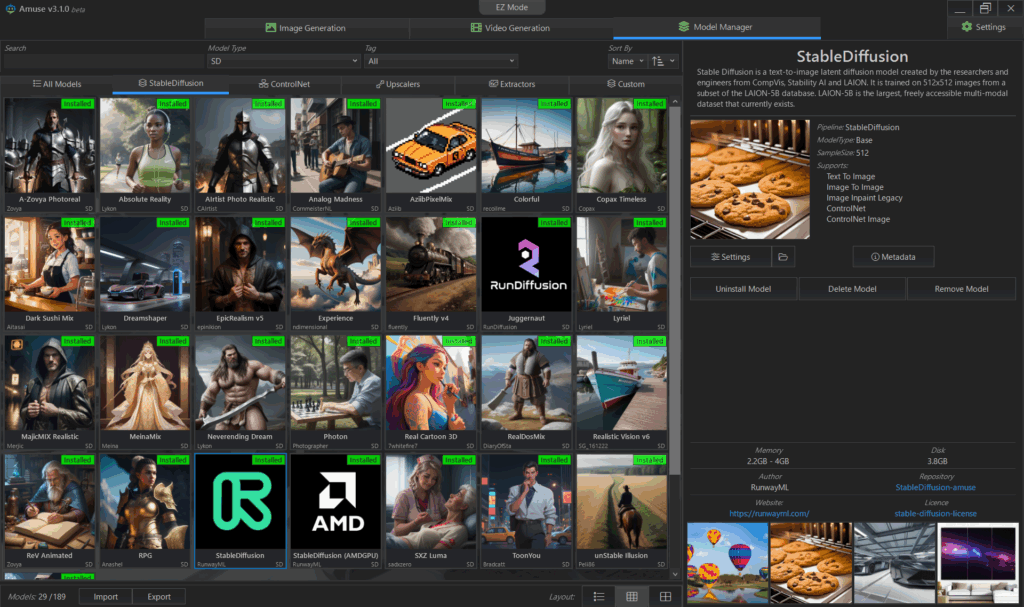Select the Realistic Vision v6 model

(622, 393)
